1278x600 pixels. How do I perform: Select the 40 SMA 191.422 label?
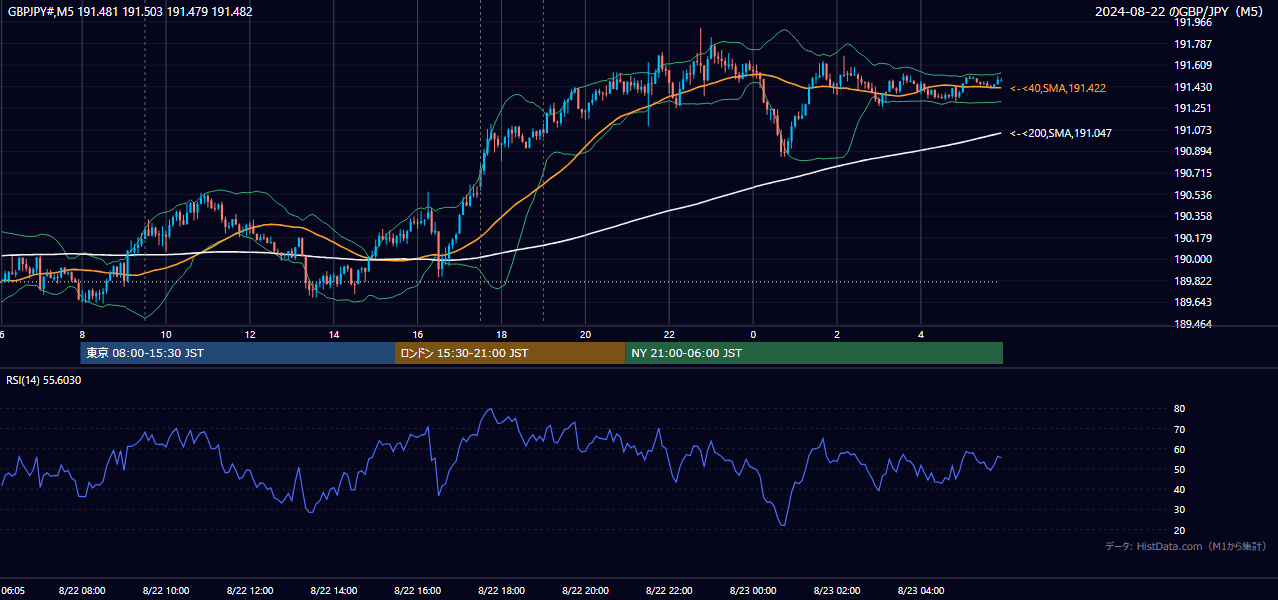(x=1058, y=88)
